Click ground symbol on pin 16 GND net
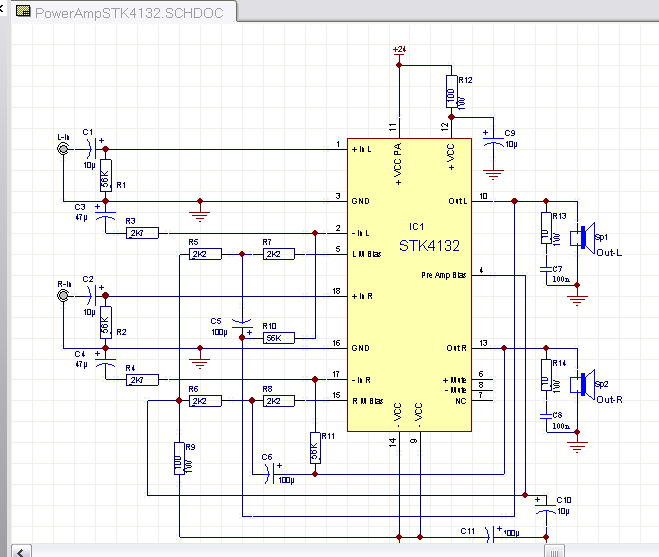The height and width of the screenshot is (557, 659). 200,363
